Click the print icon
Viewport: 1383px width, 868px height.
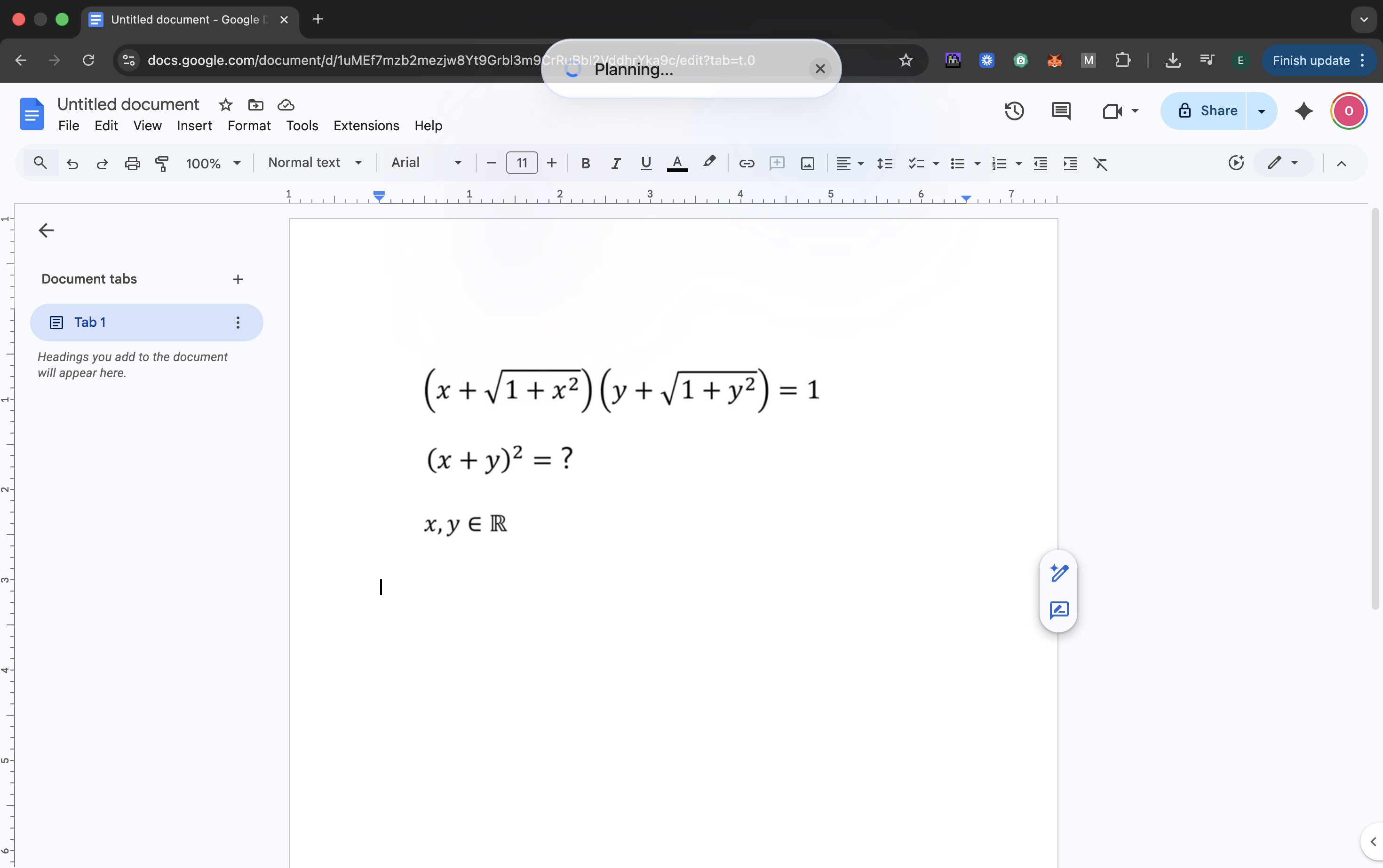tap(132, 164)
